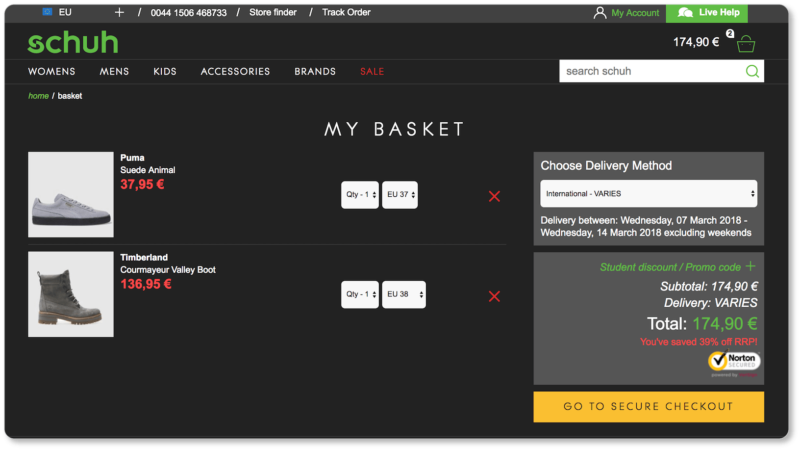The image size is (800, 450).
Task: Remove Puma Suede Animal with red X
Action: tap(494, 196)
